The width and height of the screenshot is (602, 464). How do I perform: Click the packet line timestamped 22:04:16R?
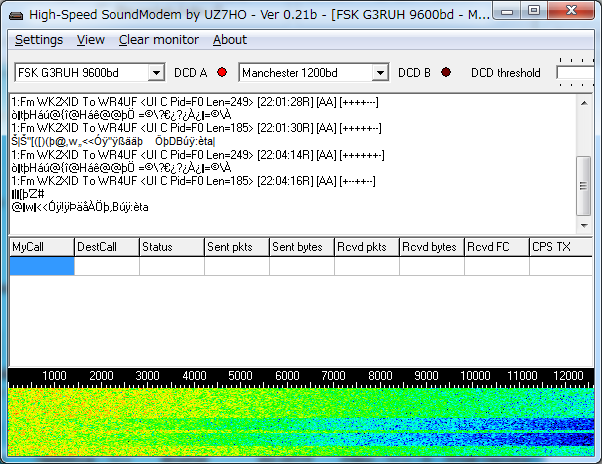[193, 181]
